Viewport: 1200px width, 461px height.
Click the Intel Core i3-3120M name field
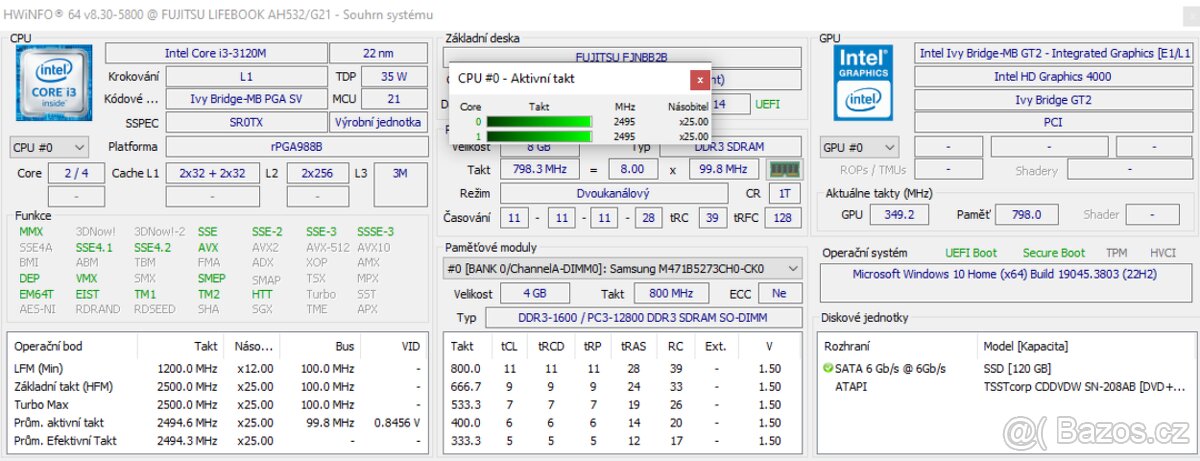215,52
